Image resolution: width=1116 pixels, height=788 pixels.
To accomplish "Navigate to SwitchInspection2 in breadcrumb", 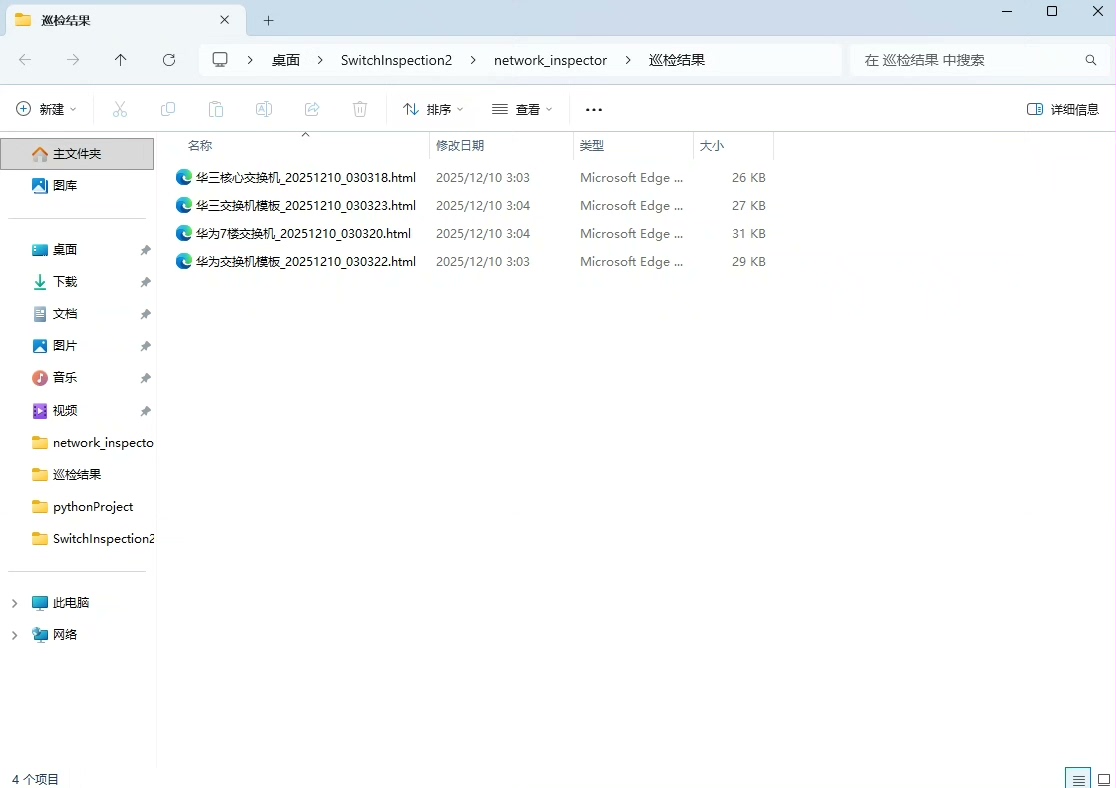I will tap(396, 60).
